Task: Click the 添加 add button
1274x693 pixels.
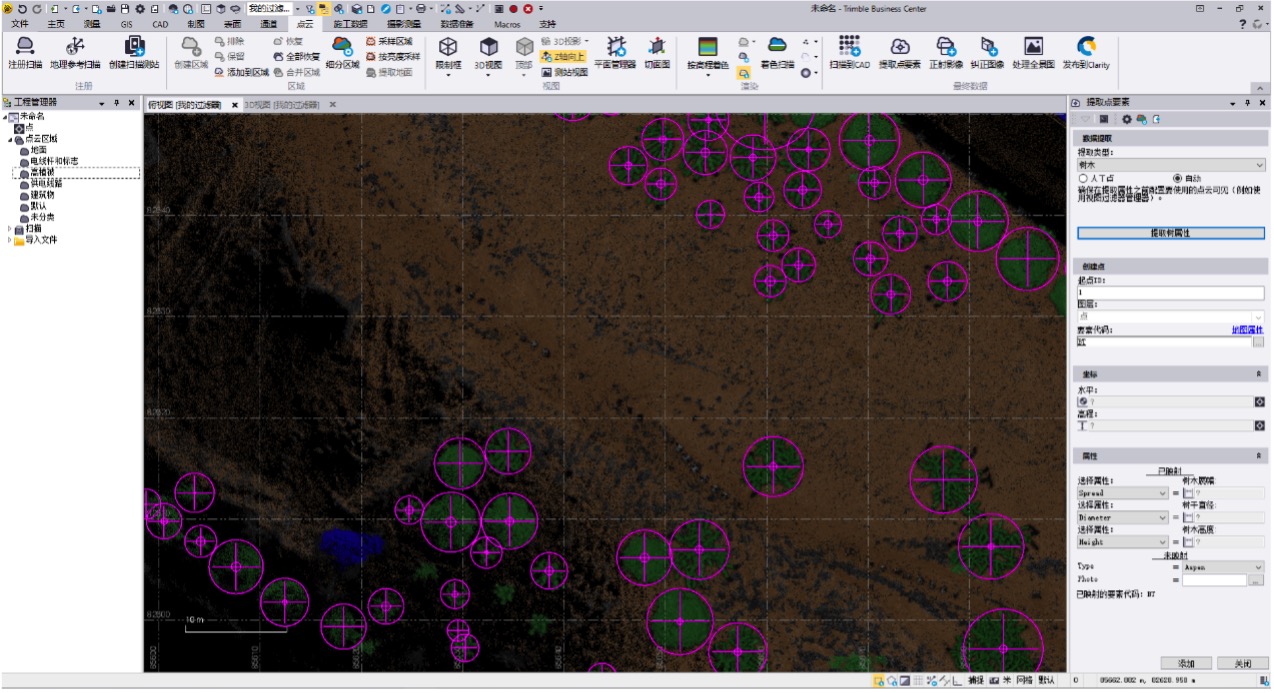Action: pos(1186,663)
